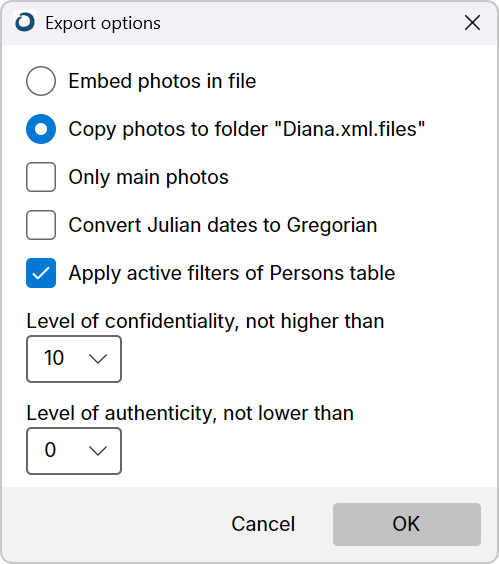Click the chevron arrow of confidentiality combo box
This screenshot has height=564, width=499.
pos(98,359)
